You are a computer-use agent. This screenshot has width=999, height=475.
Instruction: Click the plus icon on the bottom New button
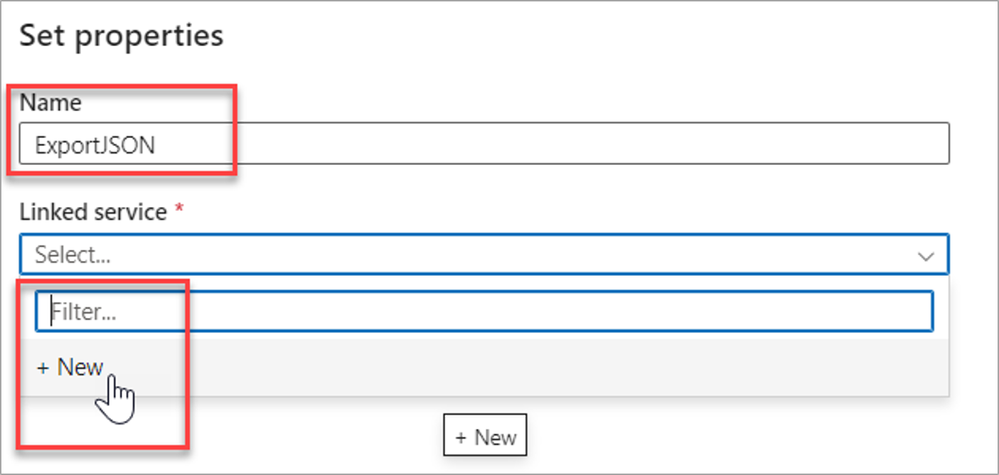coord(461,438)
